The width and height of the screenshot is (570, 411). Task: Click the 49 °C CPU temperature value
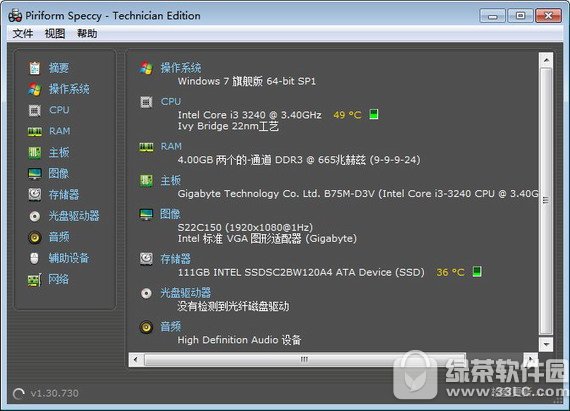point(347,115)
